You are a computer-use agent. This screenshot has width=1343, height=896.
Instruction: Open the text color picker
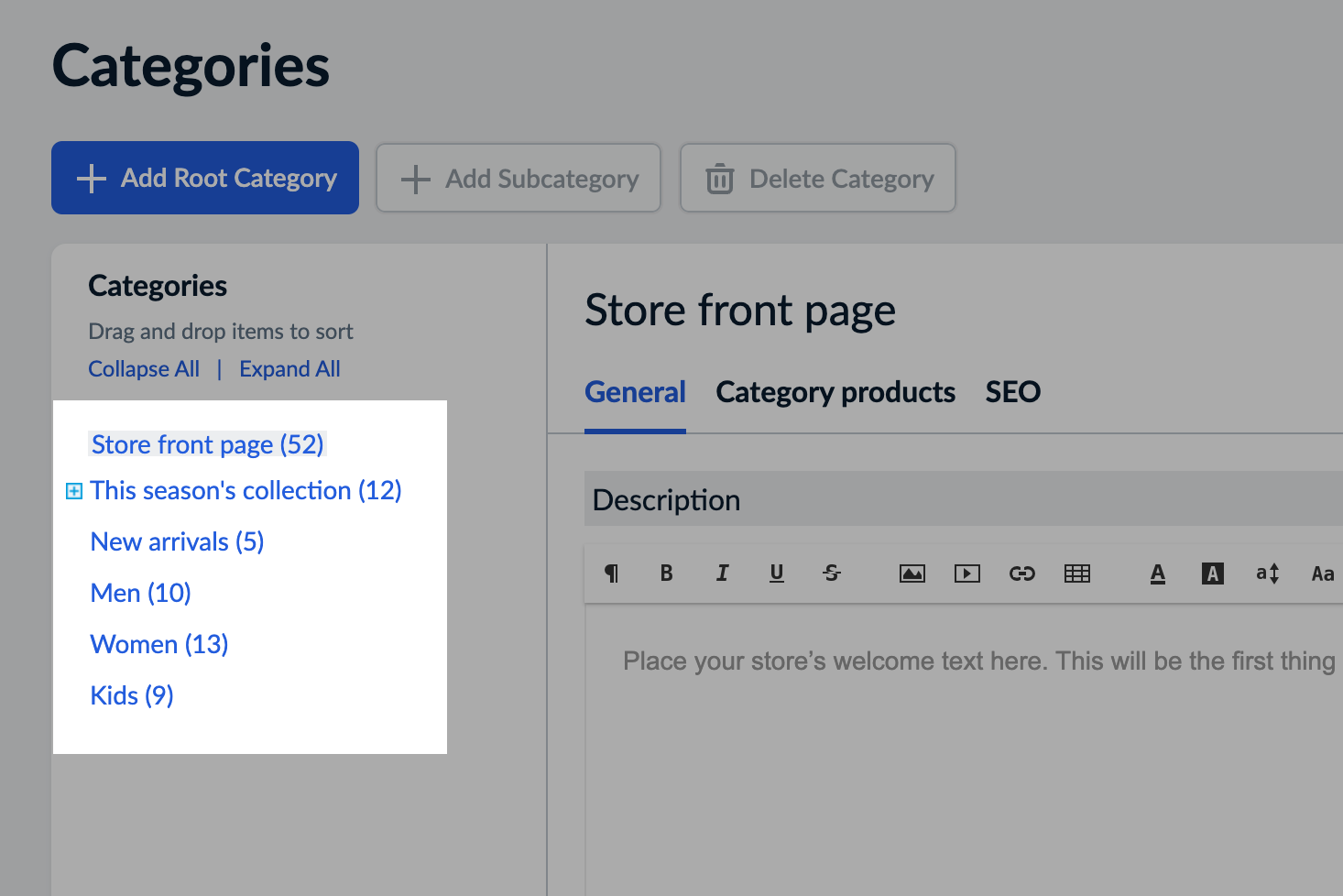tap(1157, 573)
